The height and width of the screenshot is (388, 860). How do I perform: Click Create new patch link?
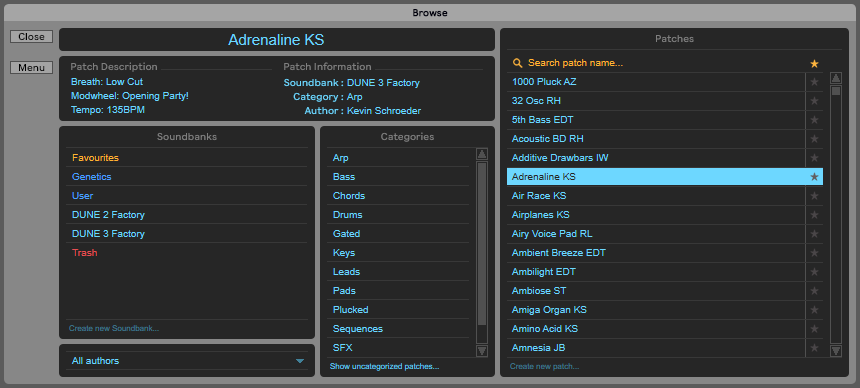(x=544, y=366)
